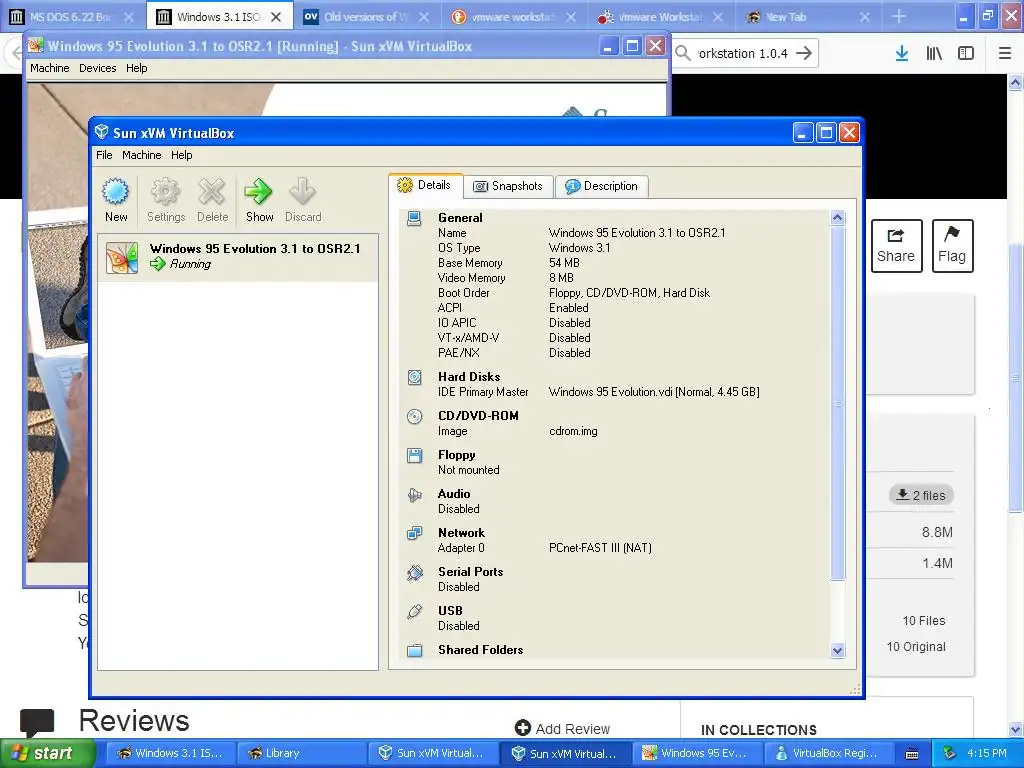Viewport: 1024px width, 768px height.
Task: Click the Floppy disk icon
Action: click(414, 455)
